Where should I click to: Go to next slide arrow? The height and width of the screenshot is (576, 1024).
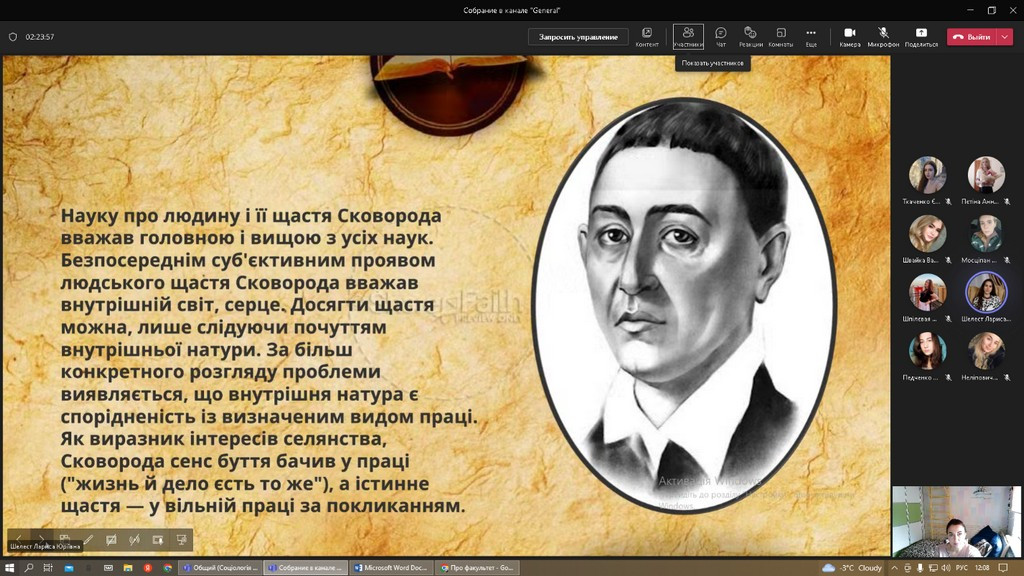41,540
